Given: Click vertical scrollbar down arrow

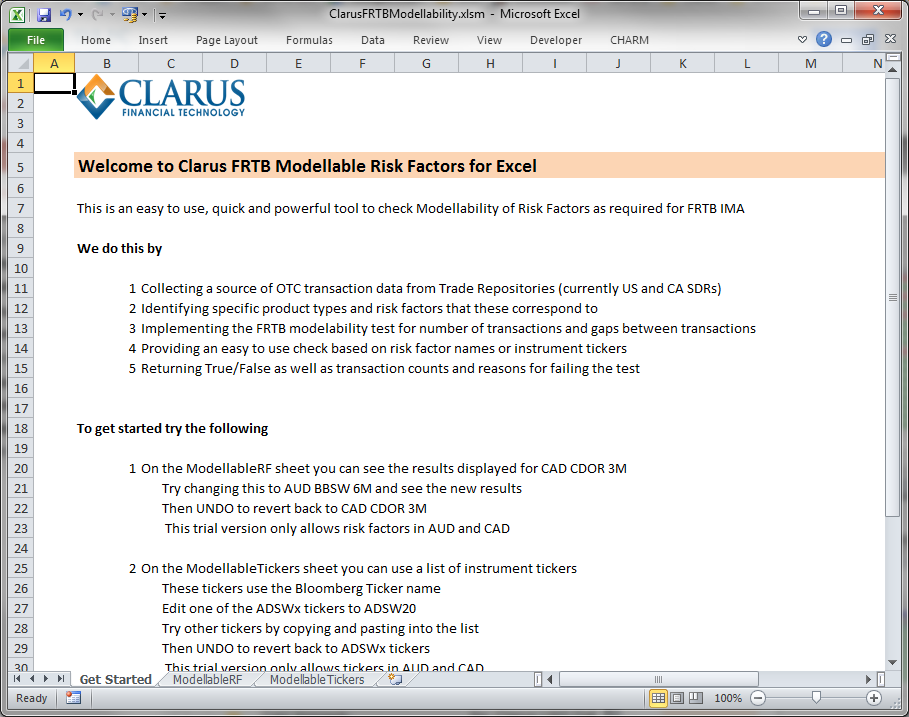Looking at the screenshot, I should [892, 663].
